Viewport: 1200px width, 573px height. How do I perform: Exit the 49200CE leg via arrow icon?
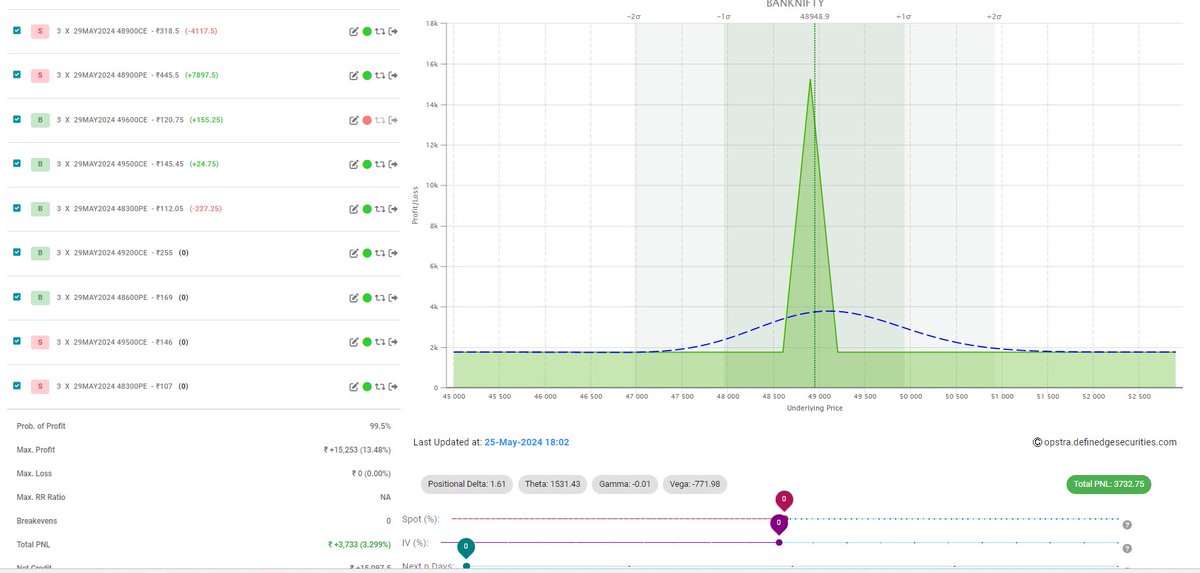coord(393,254)
